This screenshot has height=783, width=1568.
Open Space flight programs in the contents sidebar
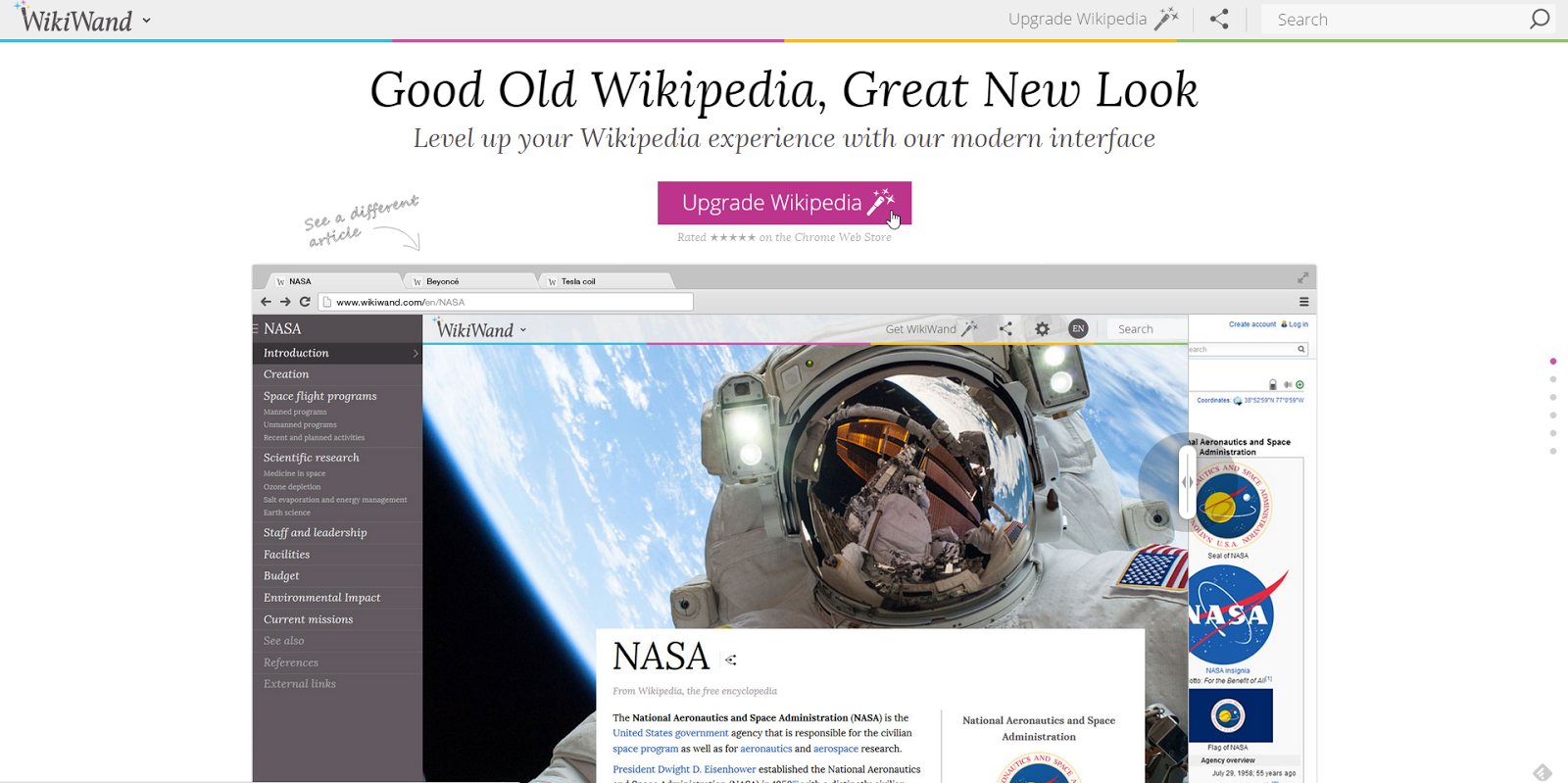[320, 396]
